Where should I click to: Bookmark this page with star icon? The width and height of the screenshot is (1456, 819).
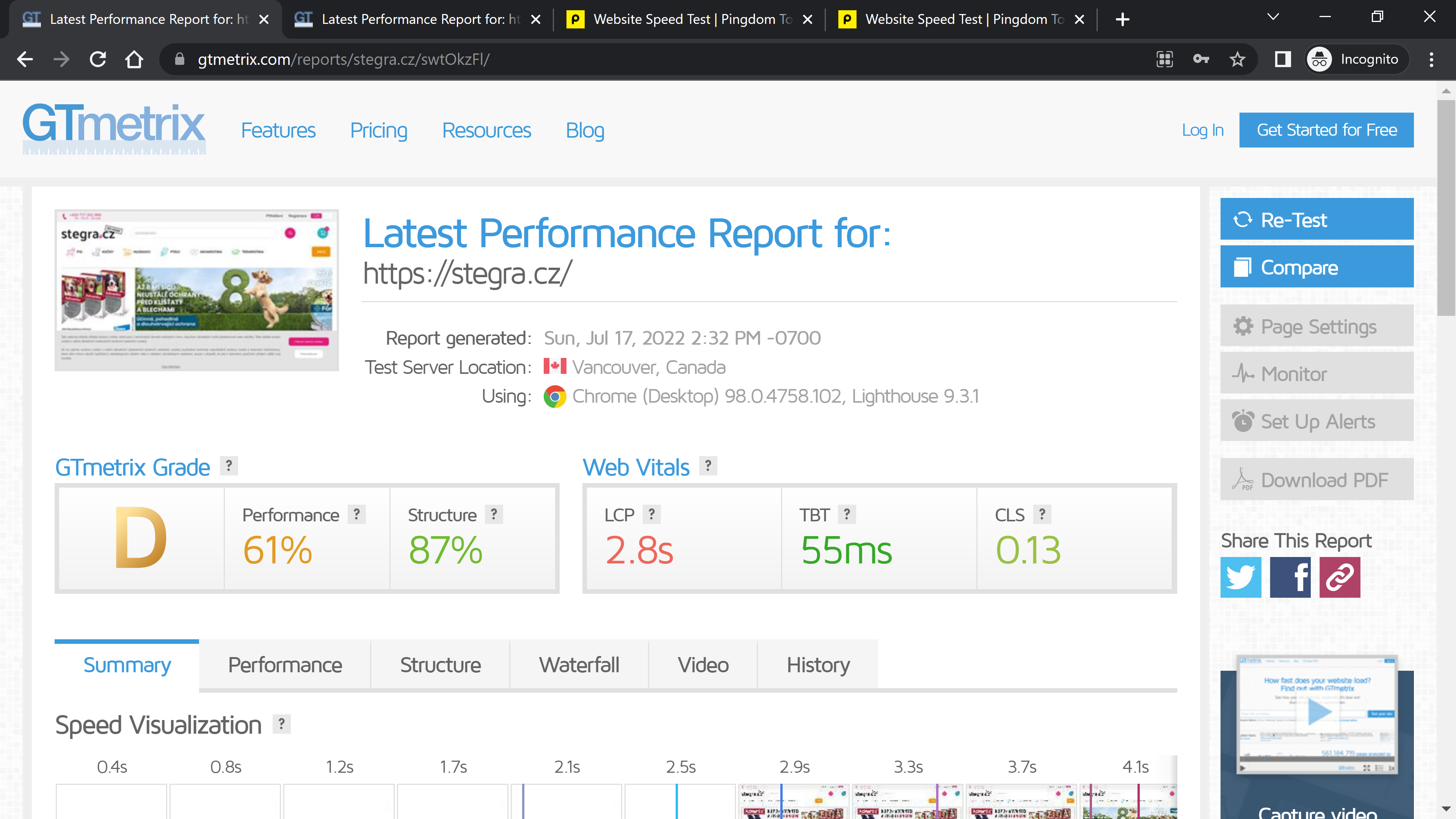coord(1237,60)
